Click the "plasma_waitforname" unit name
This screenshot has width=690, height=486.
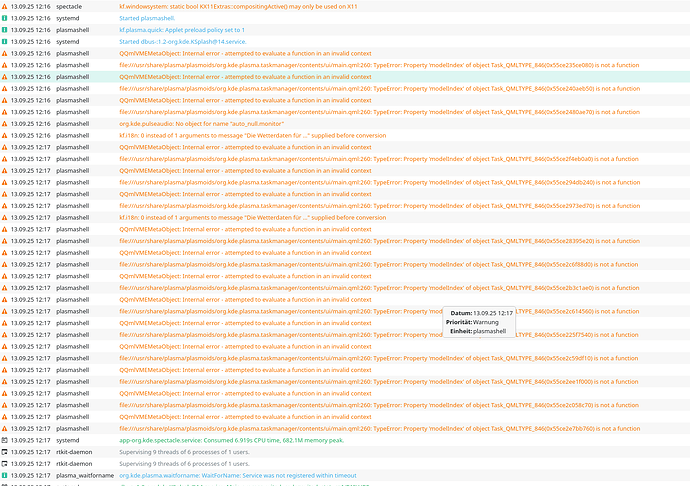tap(85, 474)
